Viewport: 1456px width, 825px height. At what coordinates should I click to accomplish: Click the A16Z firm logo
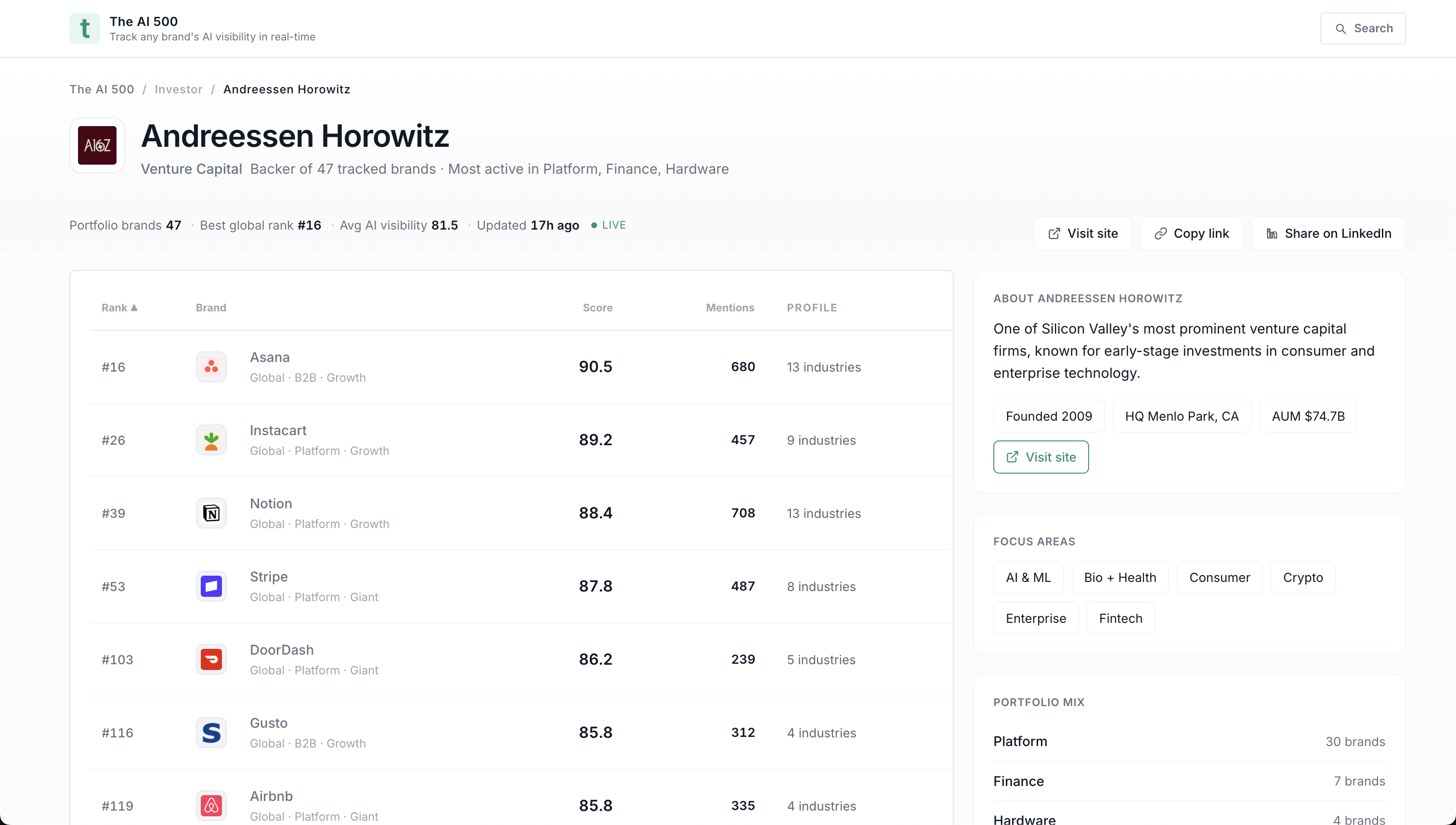[x=97, y=146]
